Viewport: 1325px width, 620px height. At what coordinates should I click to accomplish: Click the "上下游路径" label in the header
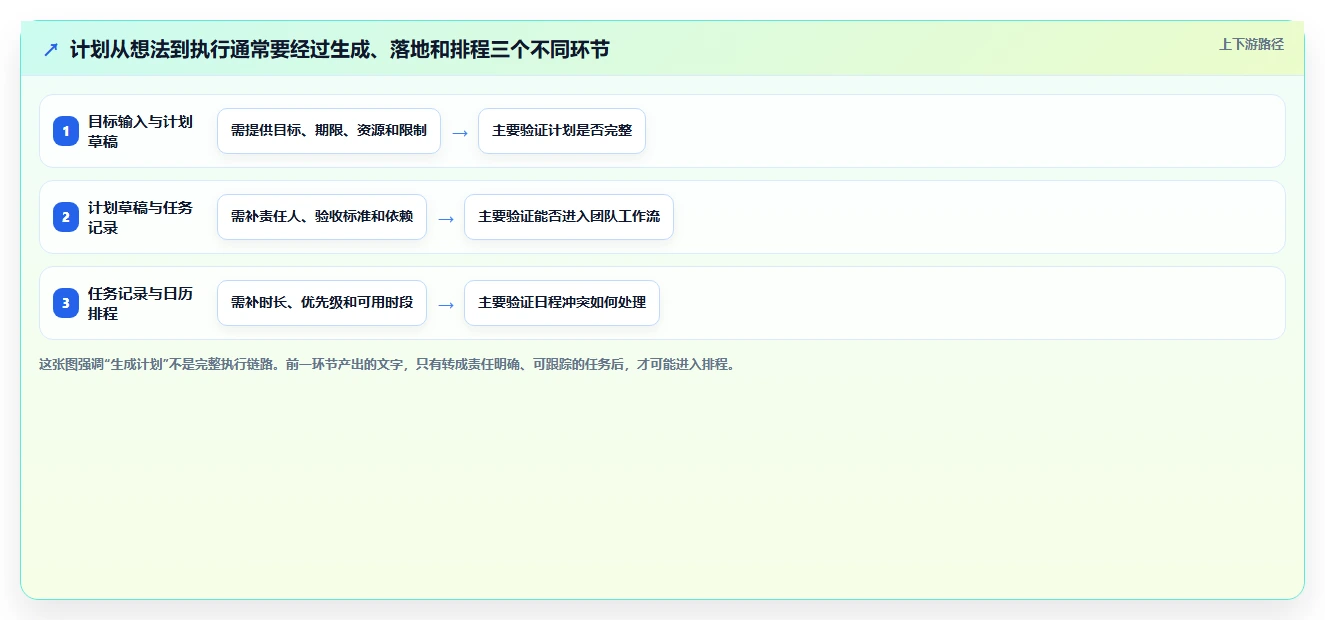pos(1251,45)
